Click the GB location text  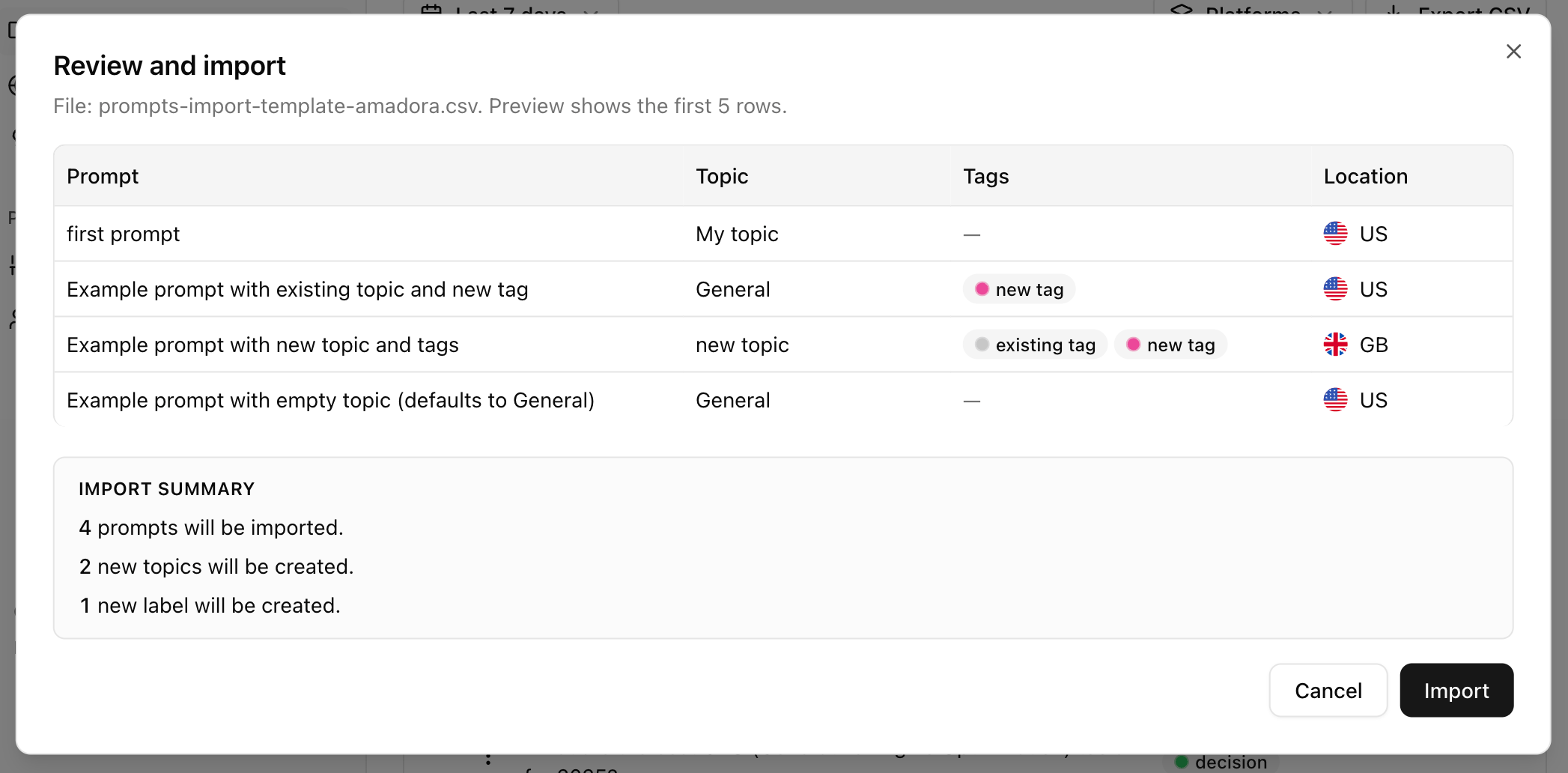(1373, 345)
